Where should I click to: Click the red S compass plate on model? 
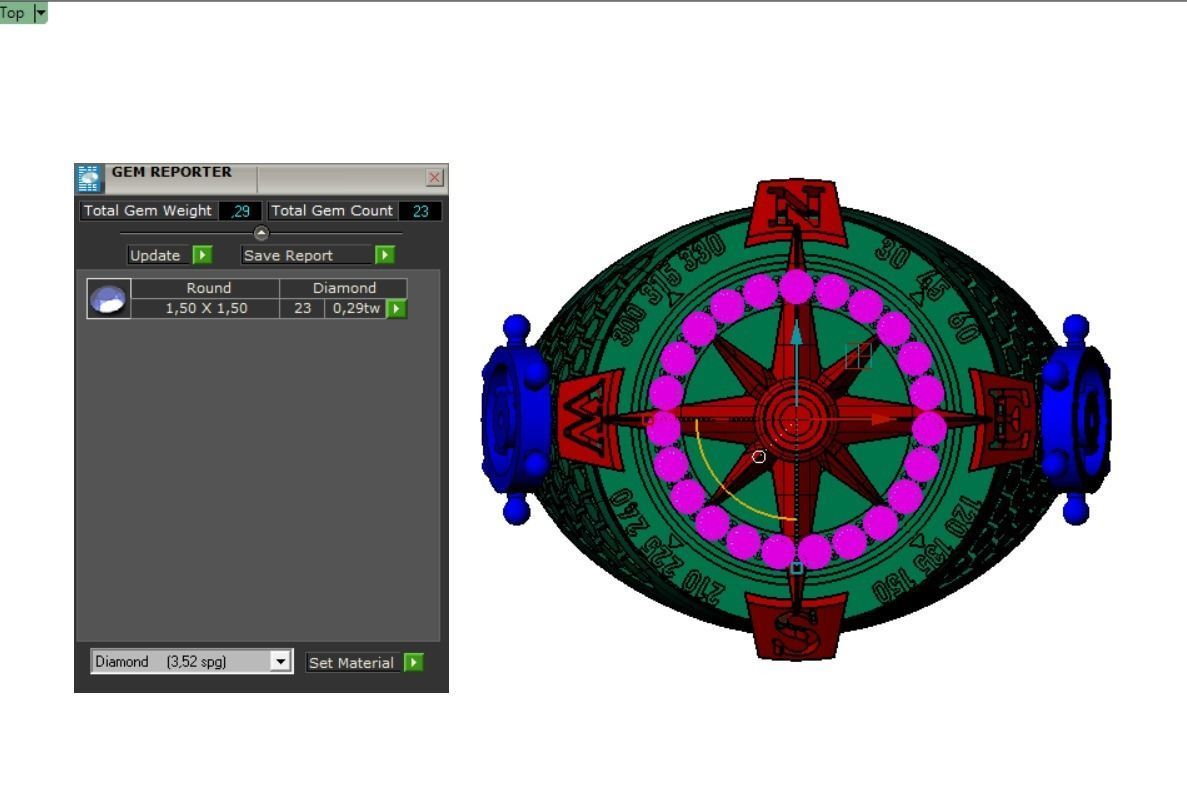tap(795, 626)
